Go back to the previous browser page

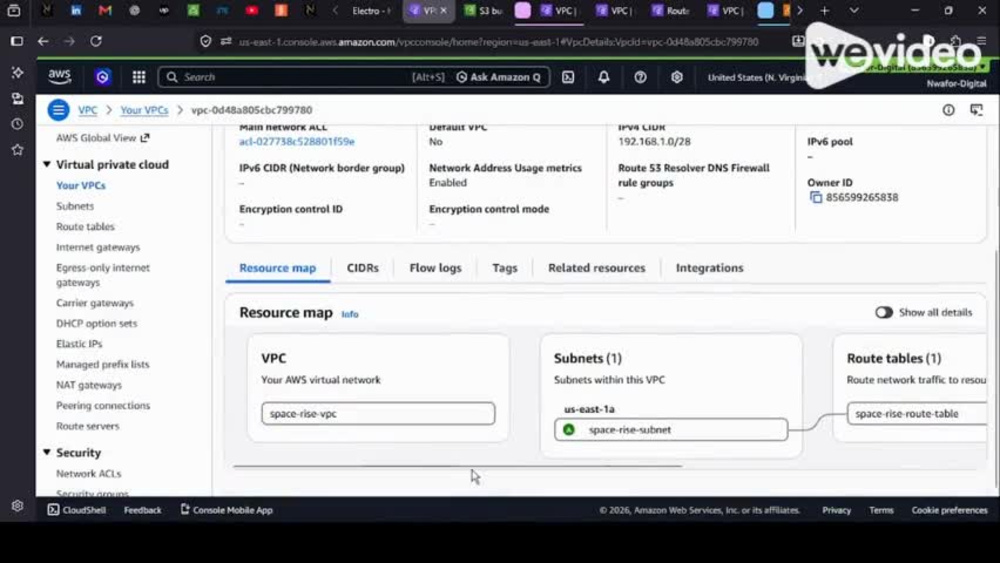[43, 41]
